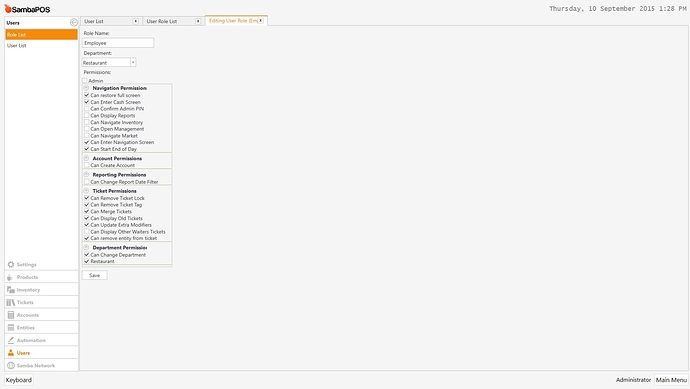The height and width of the screenshot is (389, 690).
Task: Open the Department dropdown arrow
Action: coord(133,62)
